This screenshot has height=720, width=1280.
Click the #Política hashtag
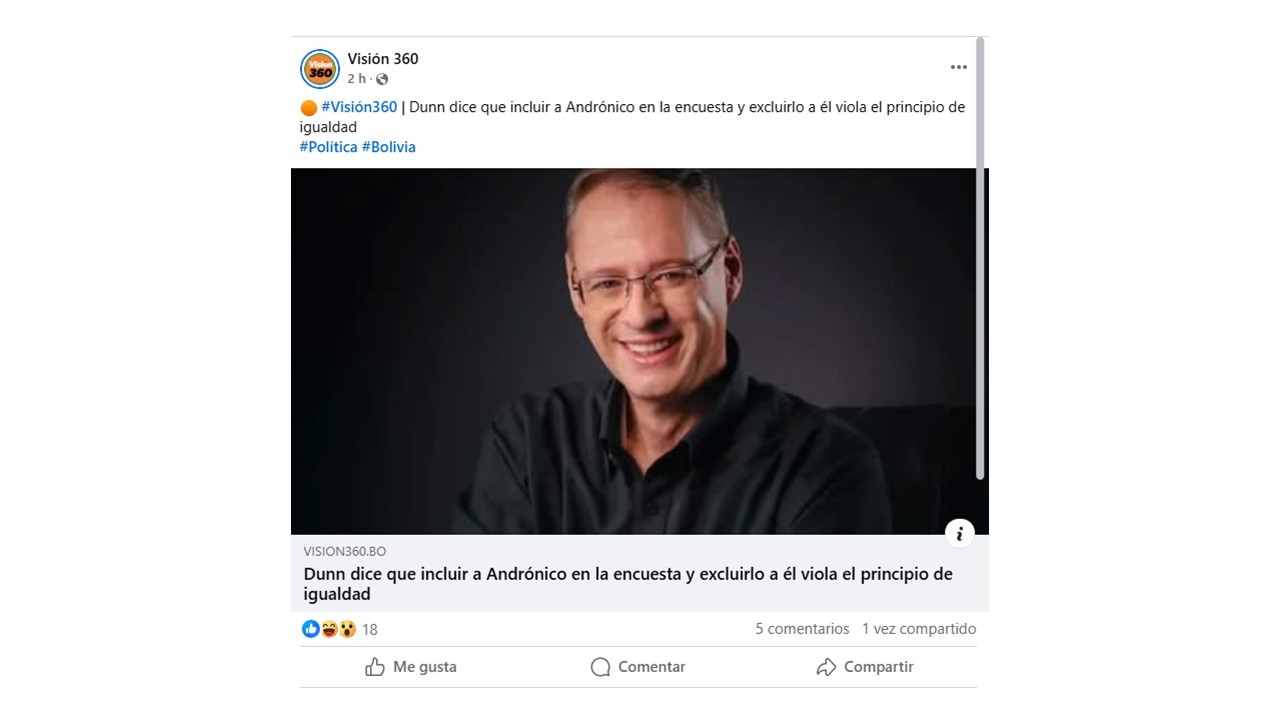point(328,147)
